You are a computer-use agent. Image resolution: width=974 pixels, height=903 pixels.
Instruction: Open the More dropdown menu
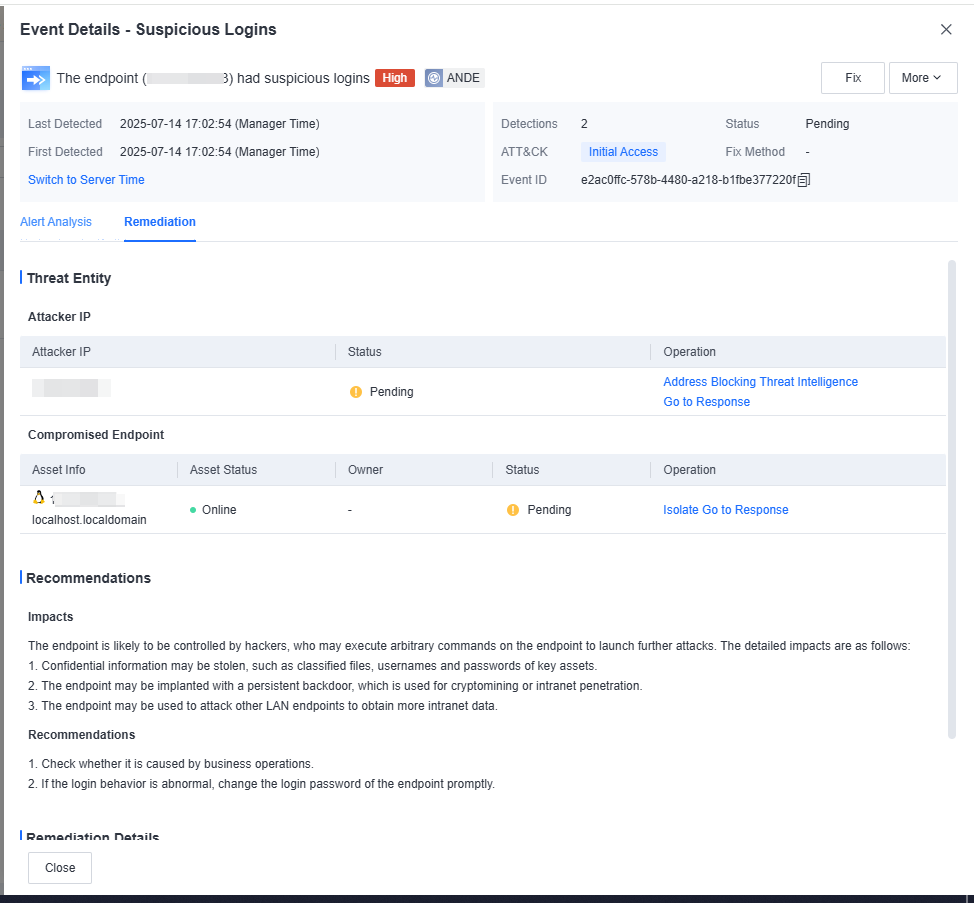tap(922, 78)
